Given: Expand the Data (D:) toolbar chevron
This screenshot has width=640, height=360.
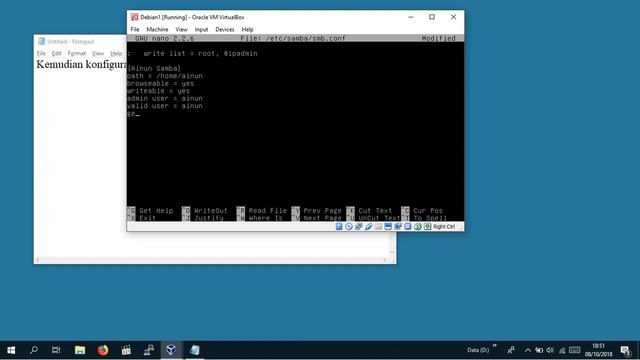Looking at the screenshot, I should point(495,346).
